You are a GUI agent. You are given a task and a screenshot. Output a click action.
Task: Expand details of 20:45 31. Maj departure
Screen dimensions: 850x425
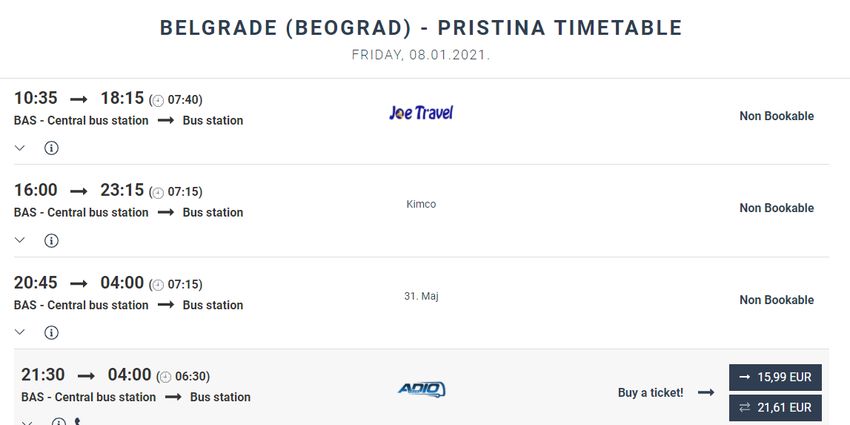tap(20, 332)
